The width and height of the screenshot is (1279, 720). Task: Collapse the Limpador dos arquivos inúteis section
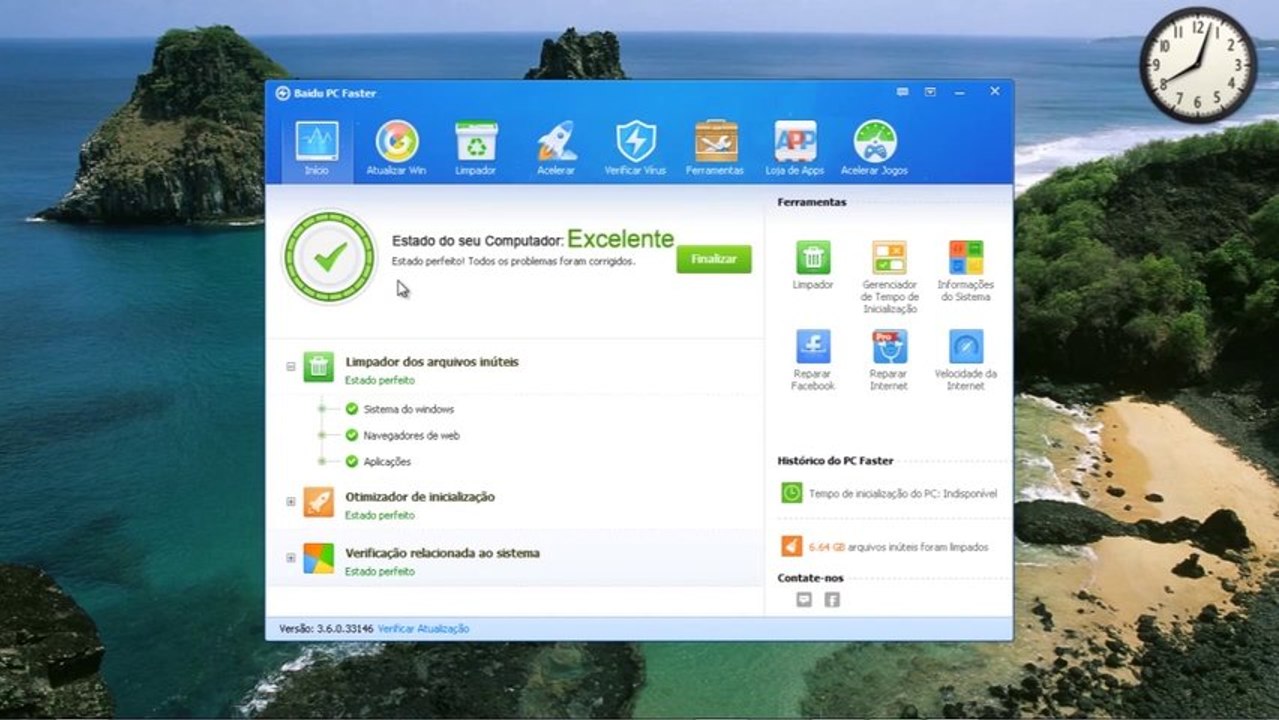291,367
